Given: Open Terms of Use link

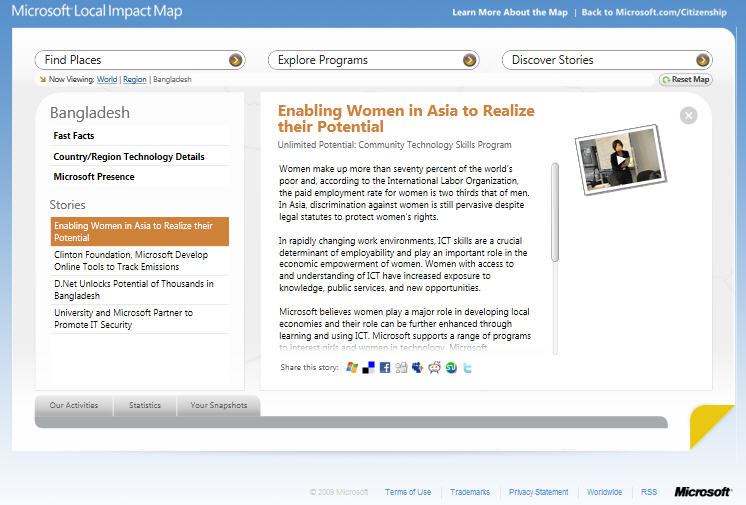Looking at the screenshot, I should (x=408, y=492).
